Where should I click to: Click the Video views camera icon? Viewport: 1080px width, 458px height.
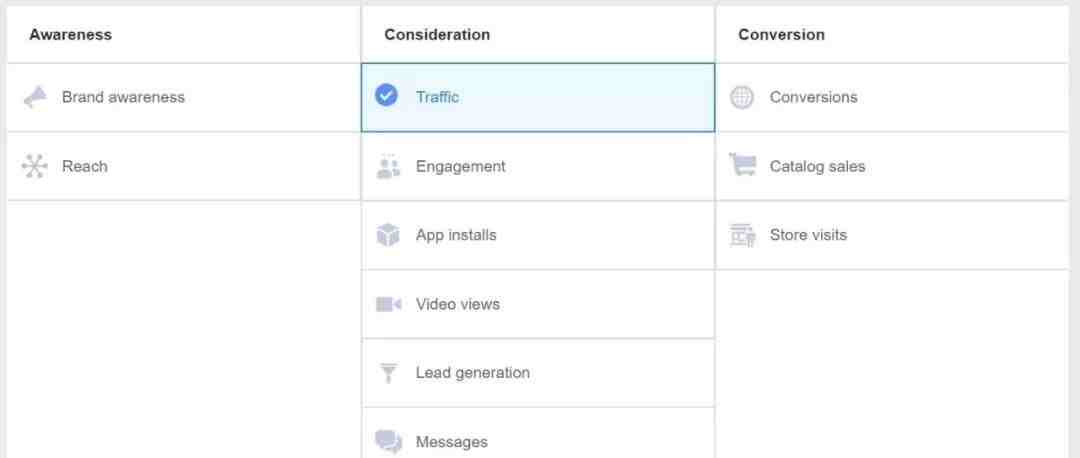pyautogui.click(x=388, y=304)
